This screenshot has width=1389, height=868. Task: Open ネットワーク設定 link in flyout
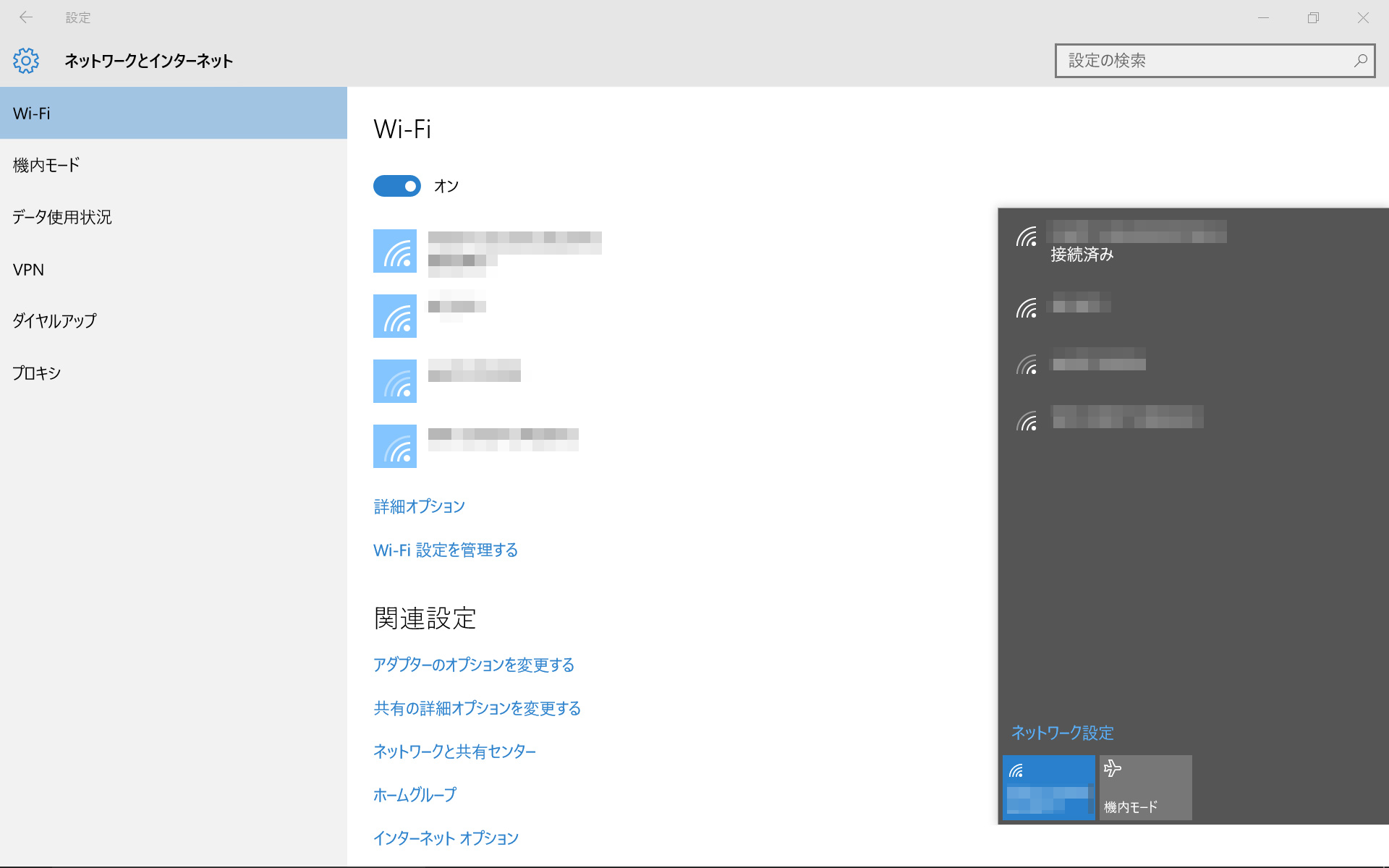coord(1062,733)
